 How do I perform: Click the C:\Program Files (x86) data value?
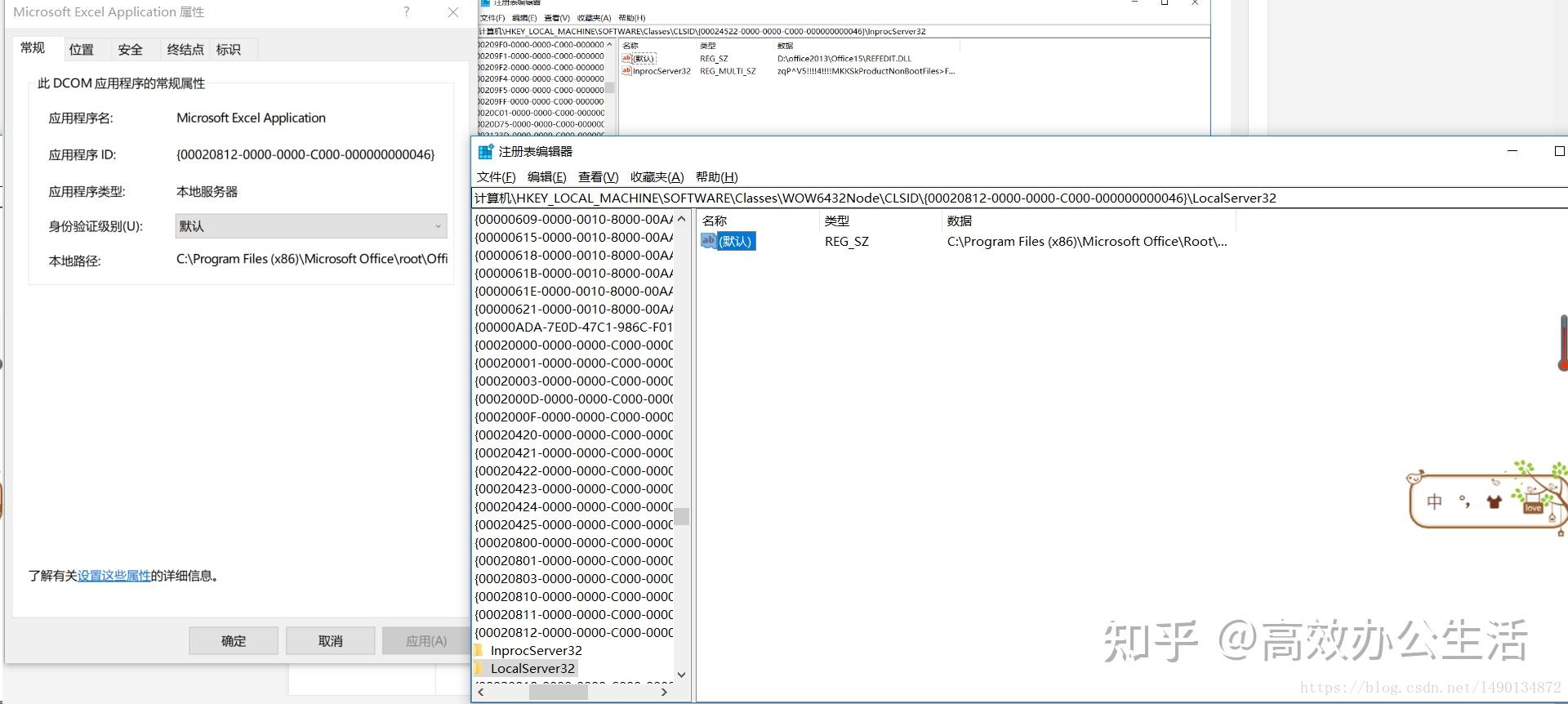(1087, 242)
